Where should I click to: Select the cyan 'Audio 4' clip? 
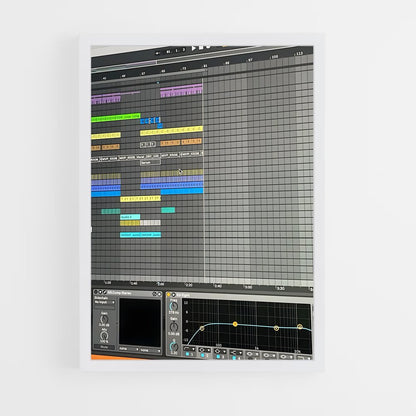point(130,217)
